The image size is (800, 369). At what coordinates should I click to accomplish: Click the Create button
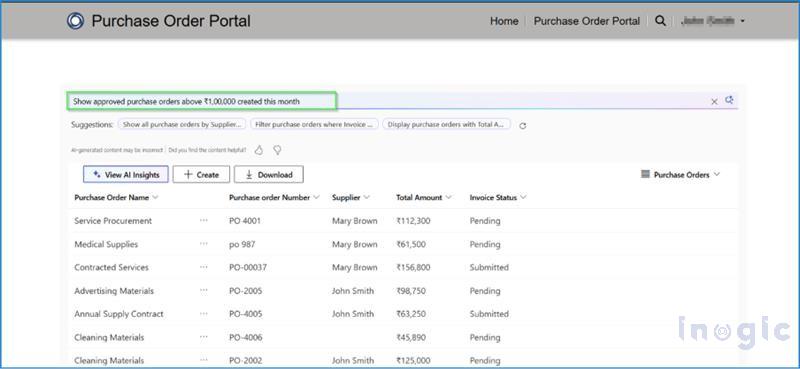202,175
